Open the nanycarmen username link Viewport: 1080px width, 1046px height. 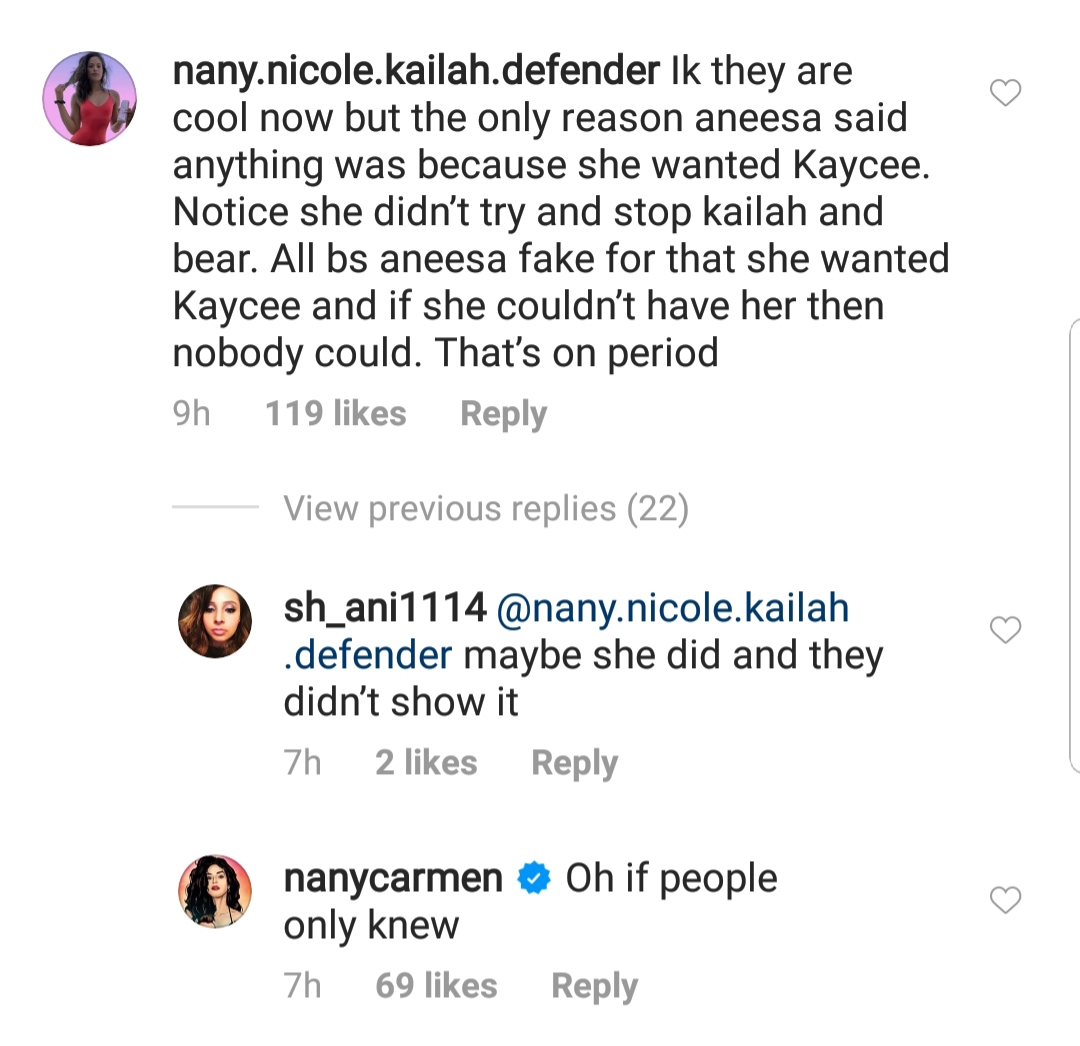pyautogui.click(x=393, y=878)
